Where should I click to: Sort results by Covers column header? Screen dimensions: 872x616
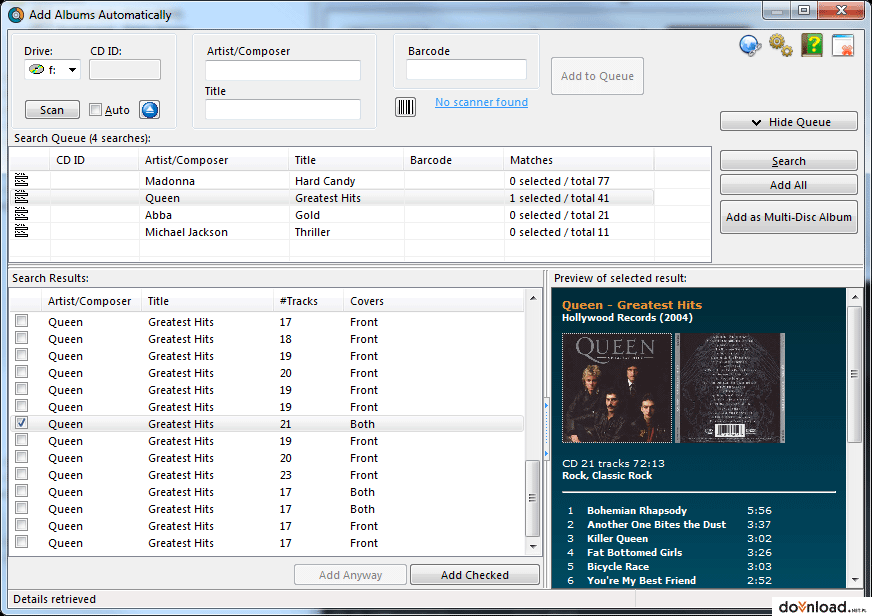click(x=434, y=301)
